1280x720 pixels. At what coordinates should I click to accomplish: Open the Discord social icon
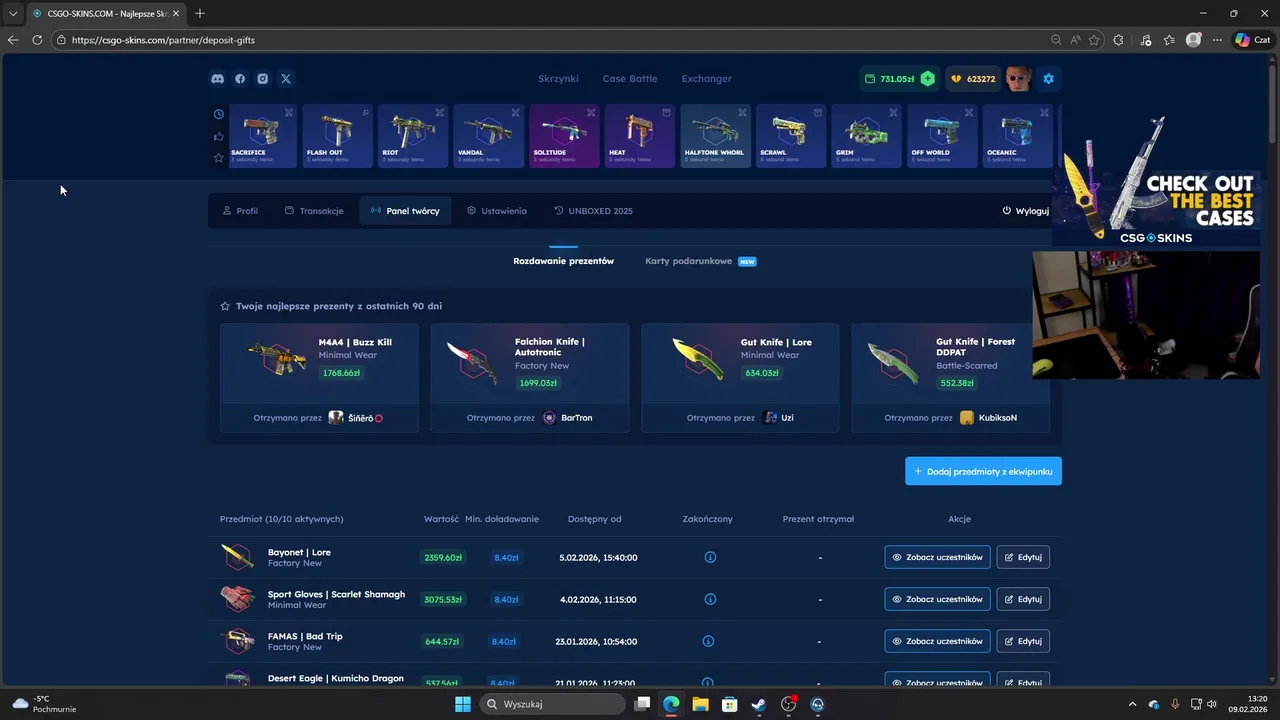[x=217, y=79]
